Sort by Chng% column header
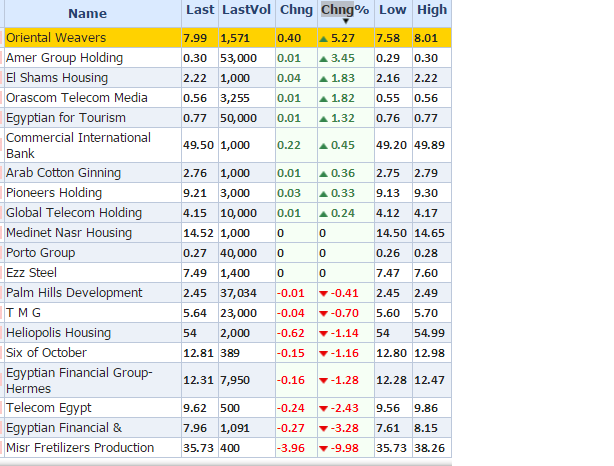This screenshot has height=466, width=614. [x=345, y=10]
